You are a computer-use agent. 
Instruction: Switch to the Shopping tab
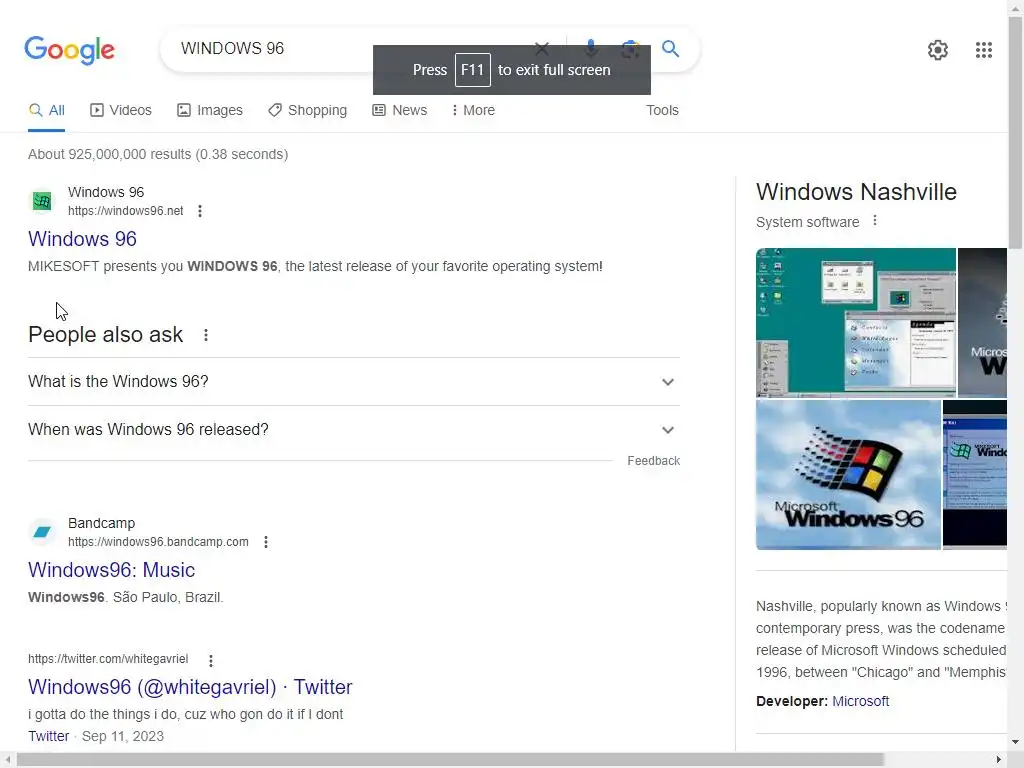pos(308,110)
